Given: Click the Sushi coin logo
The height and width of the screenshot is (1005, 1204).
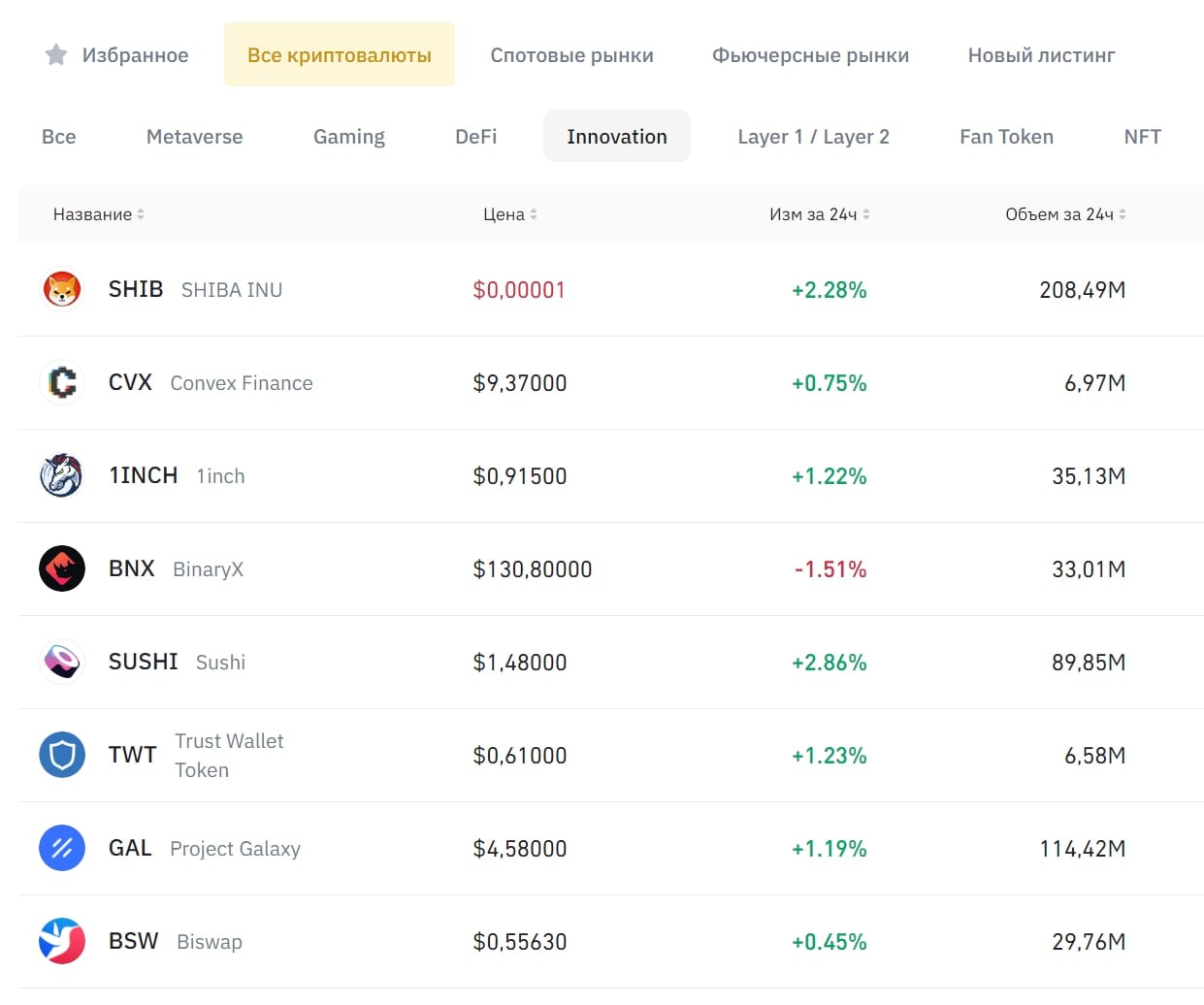Looking at the screenshot, I should click(62, 662).
